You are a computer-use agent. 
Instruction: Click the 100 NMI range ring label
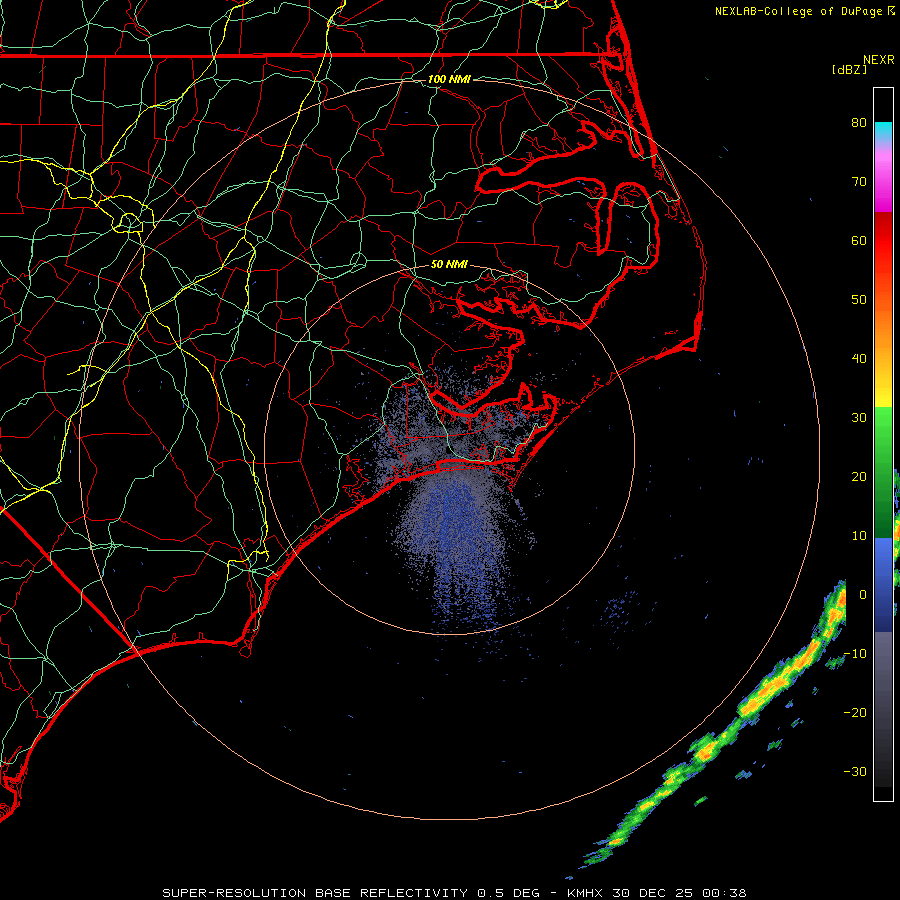click(449, 79)
